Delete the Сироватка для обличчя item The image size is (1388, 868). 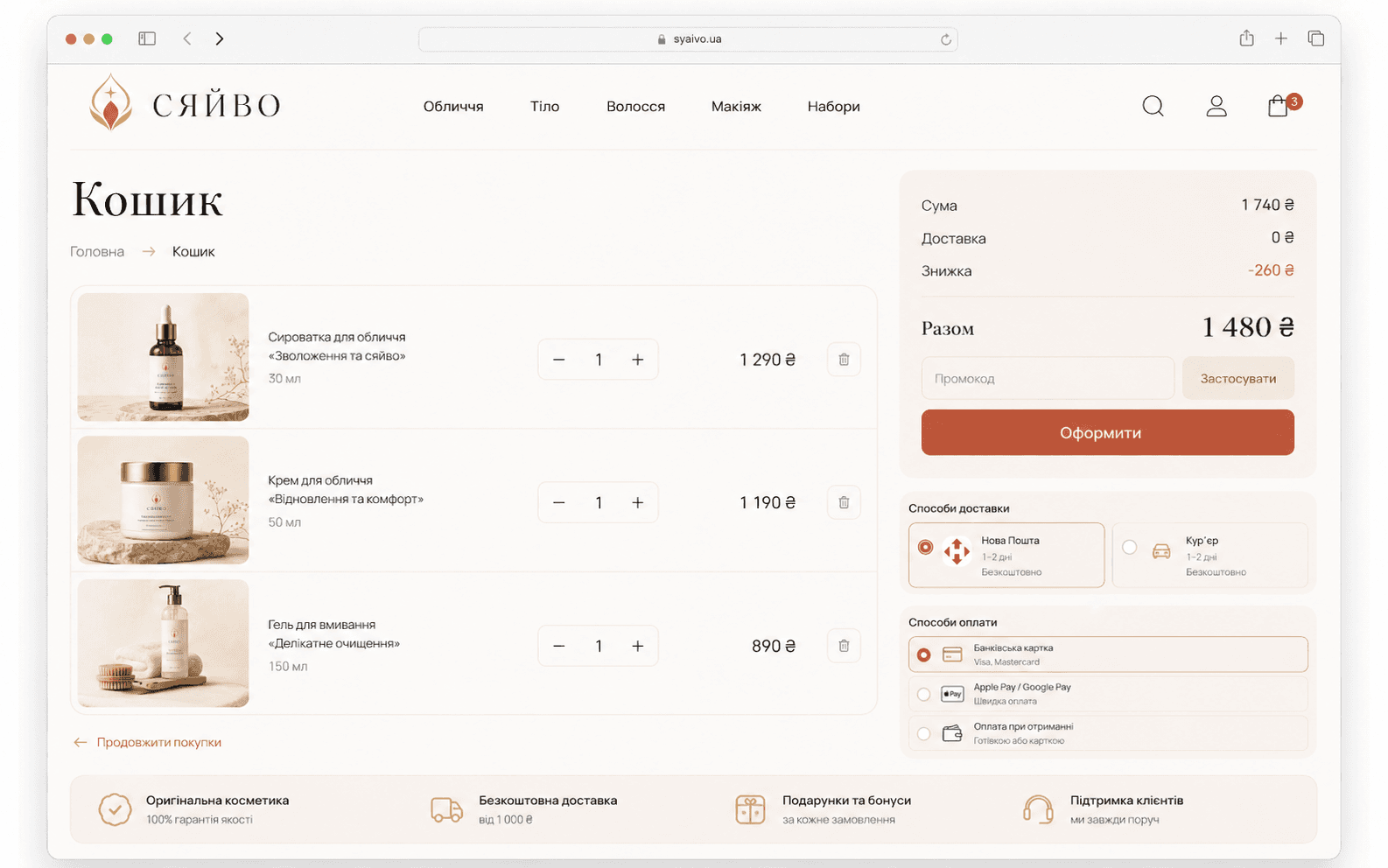click(844, 360)
